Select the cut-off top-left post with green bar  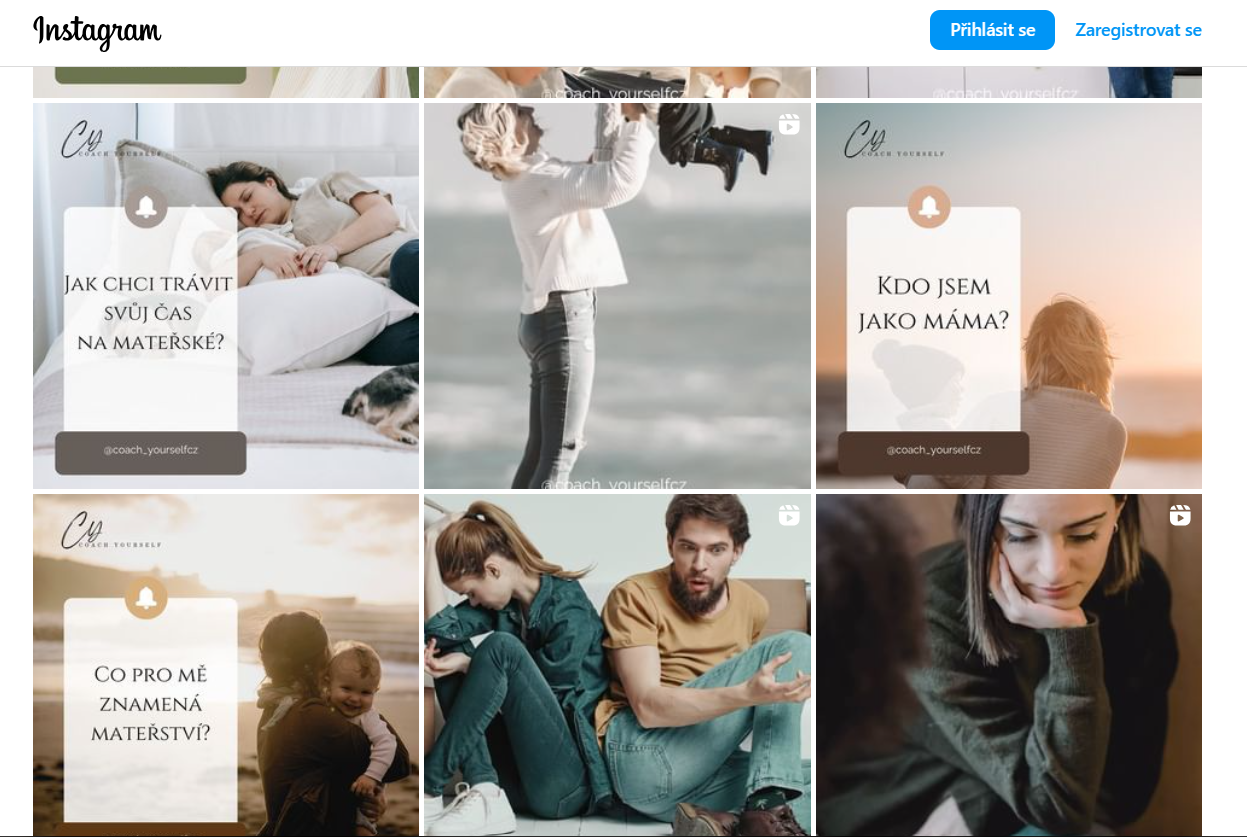(225, 82)
